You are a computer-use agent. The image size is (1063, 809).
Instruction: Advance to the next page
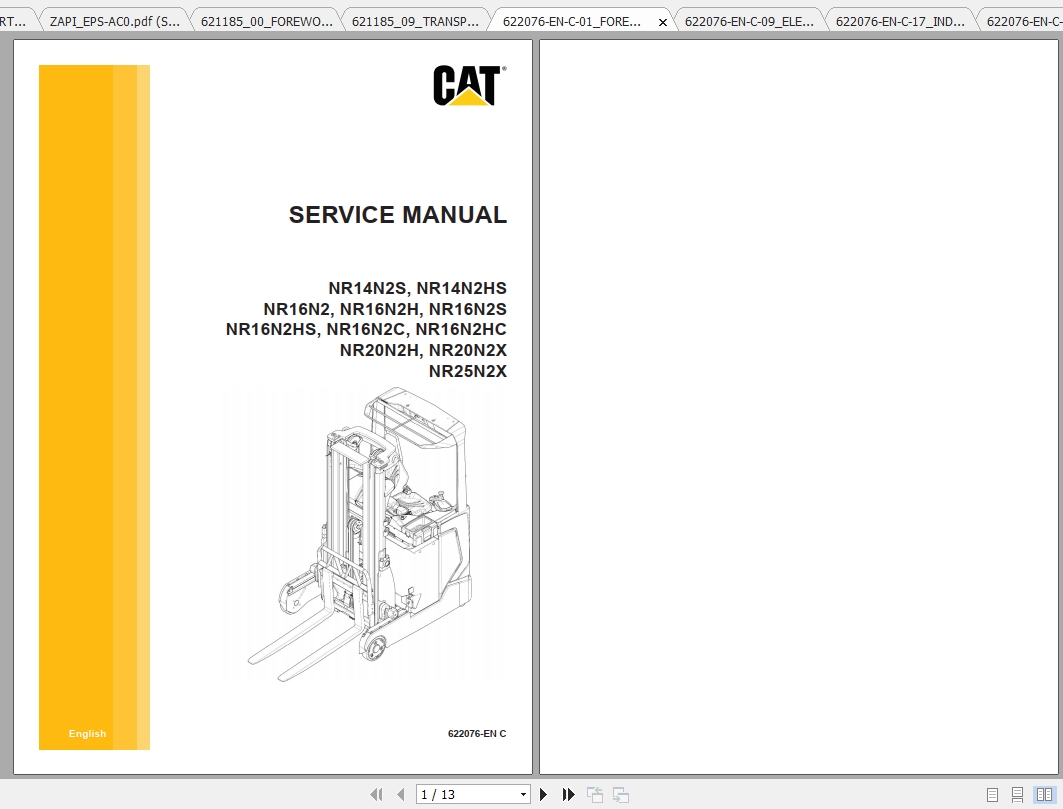click(x=543, y=793)
